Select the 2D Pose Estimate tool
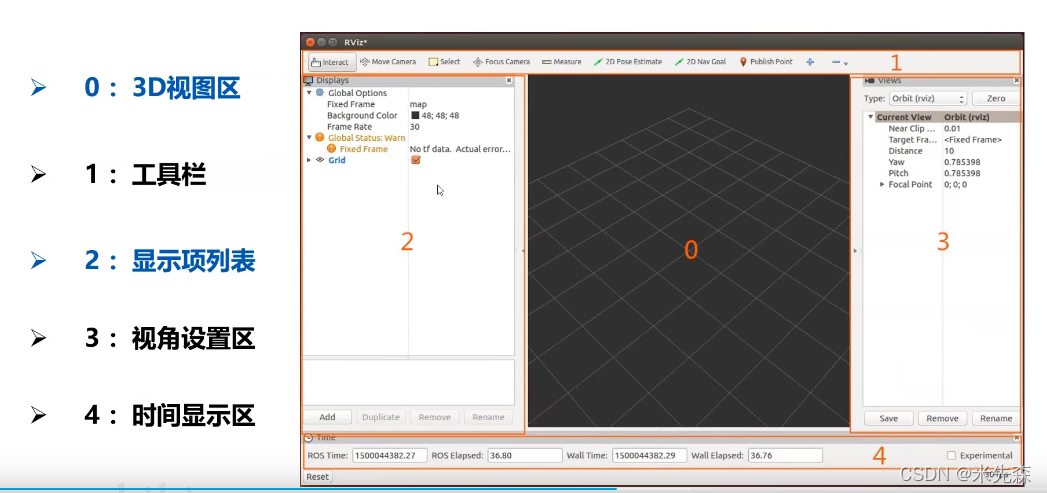The image size is (1047, 493). coord(628,61)
